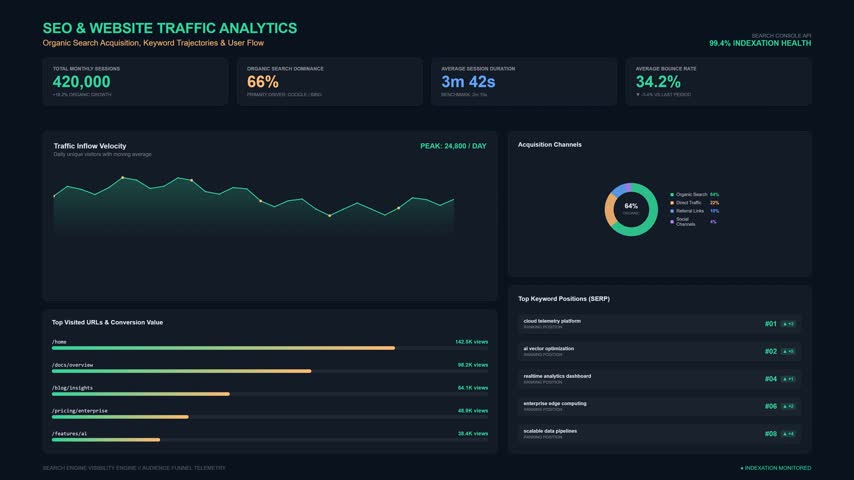The width and height of the screenshot is (854, 480).
Task: Click the Social Channels purple legend swatch
Action: tap(672, 222)
